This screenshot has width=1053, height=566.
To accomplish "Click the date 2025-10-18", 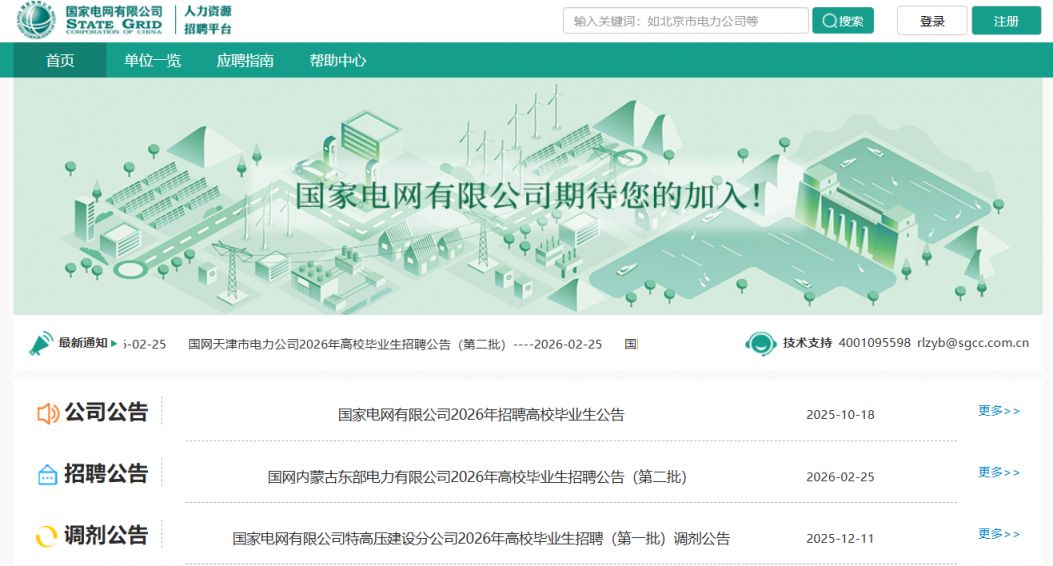I will point(840,415).
